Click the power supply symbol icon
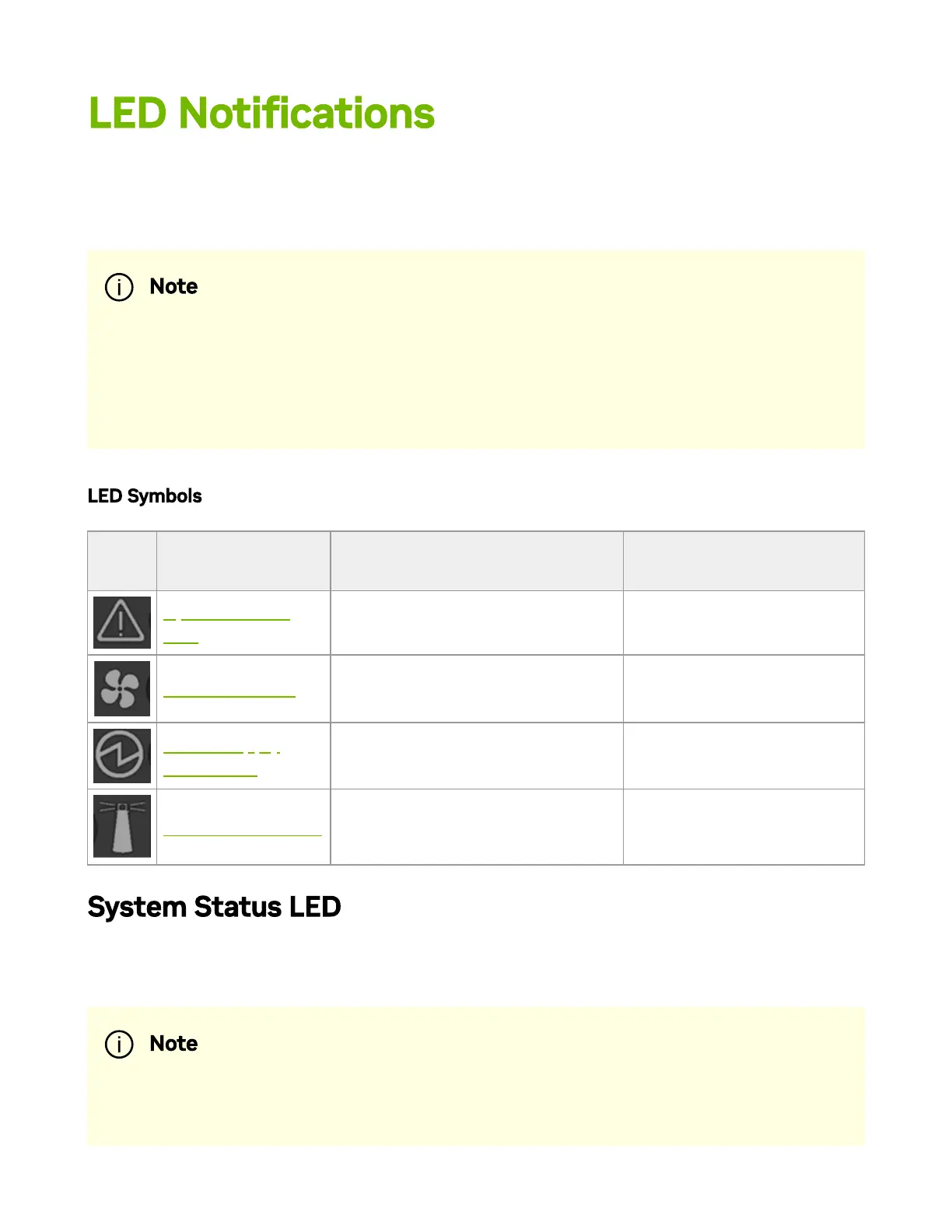Viewport: 952px width, 1232px height. pos(122,755)
